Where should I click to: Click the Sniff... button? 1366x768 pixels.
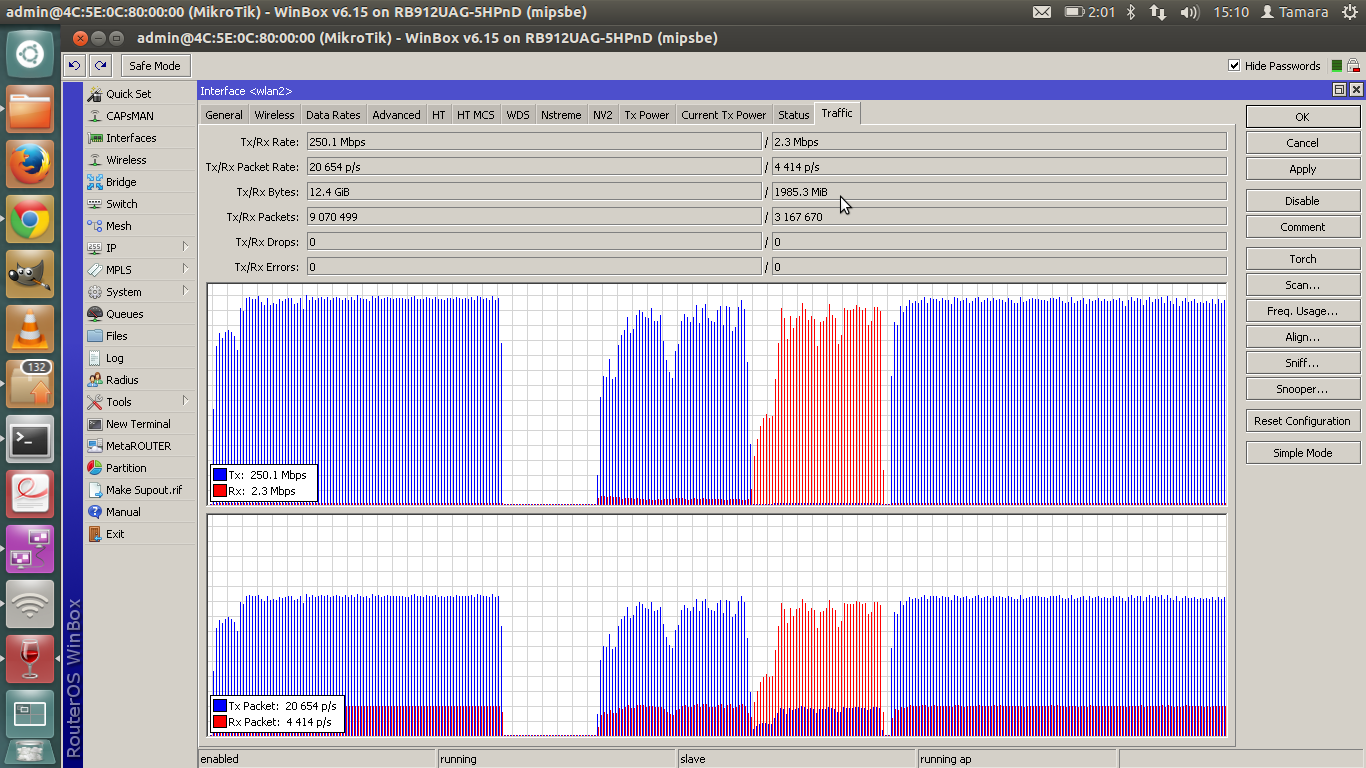click(1302, 363)
